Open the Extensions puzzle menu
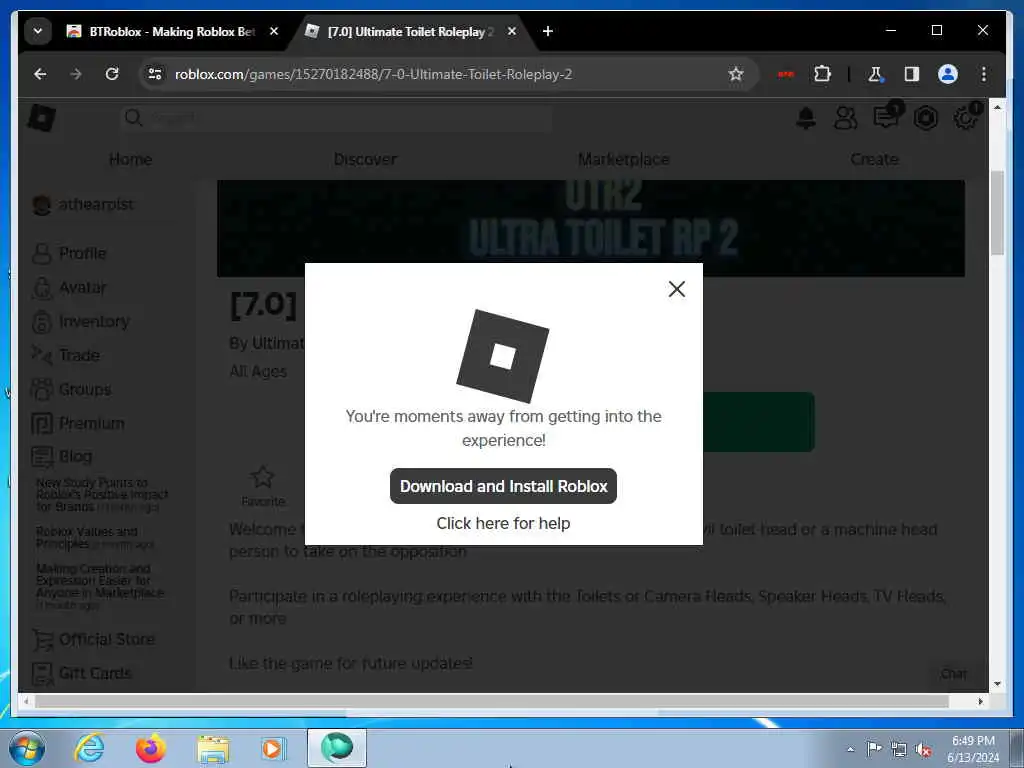1024x768 pixels. coord(822,74)
